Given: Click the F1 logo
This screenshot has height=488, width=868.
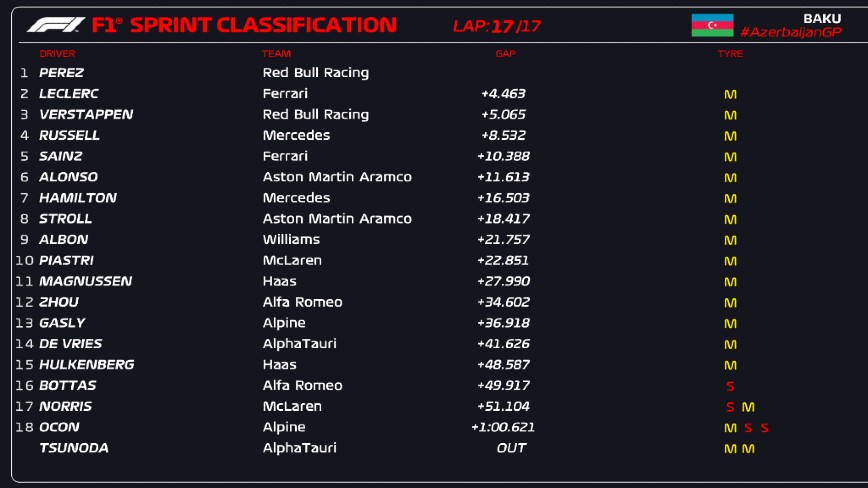Looking at the screenshot, I should tap(54, 25).
